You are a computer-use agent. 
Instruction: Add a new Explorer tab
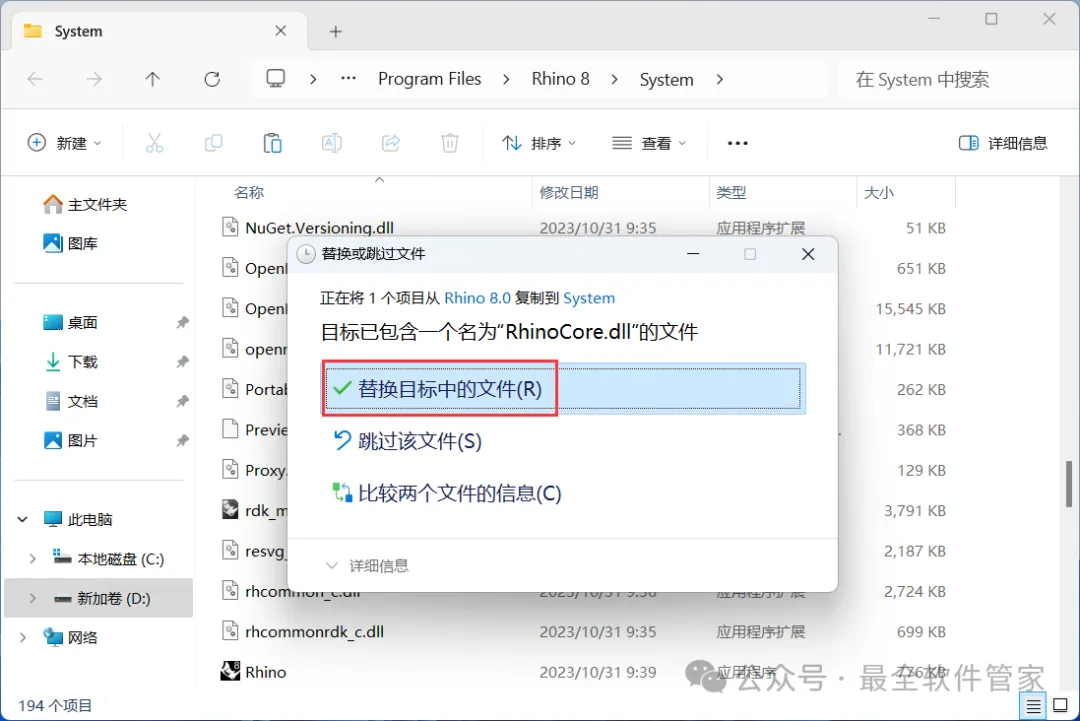click(335, 32)
